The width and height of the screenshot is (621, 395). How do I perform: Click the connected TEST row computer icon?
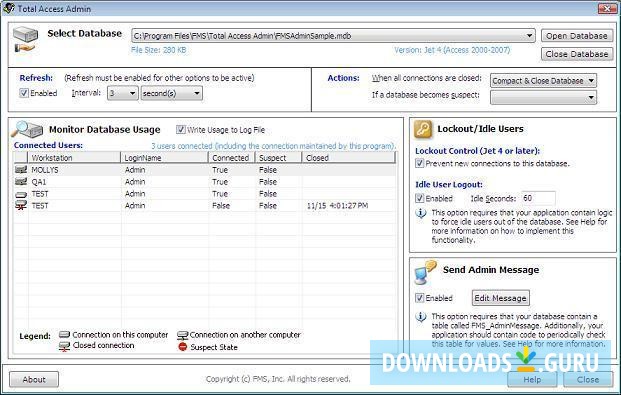coord(21,194)
